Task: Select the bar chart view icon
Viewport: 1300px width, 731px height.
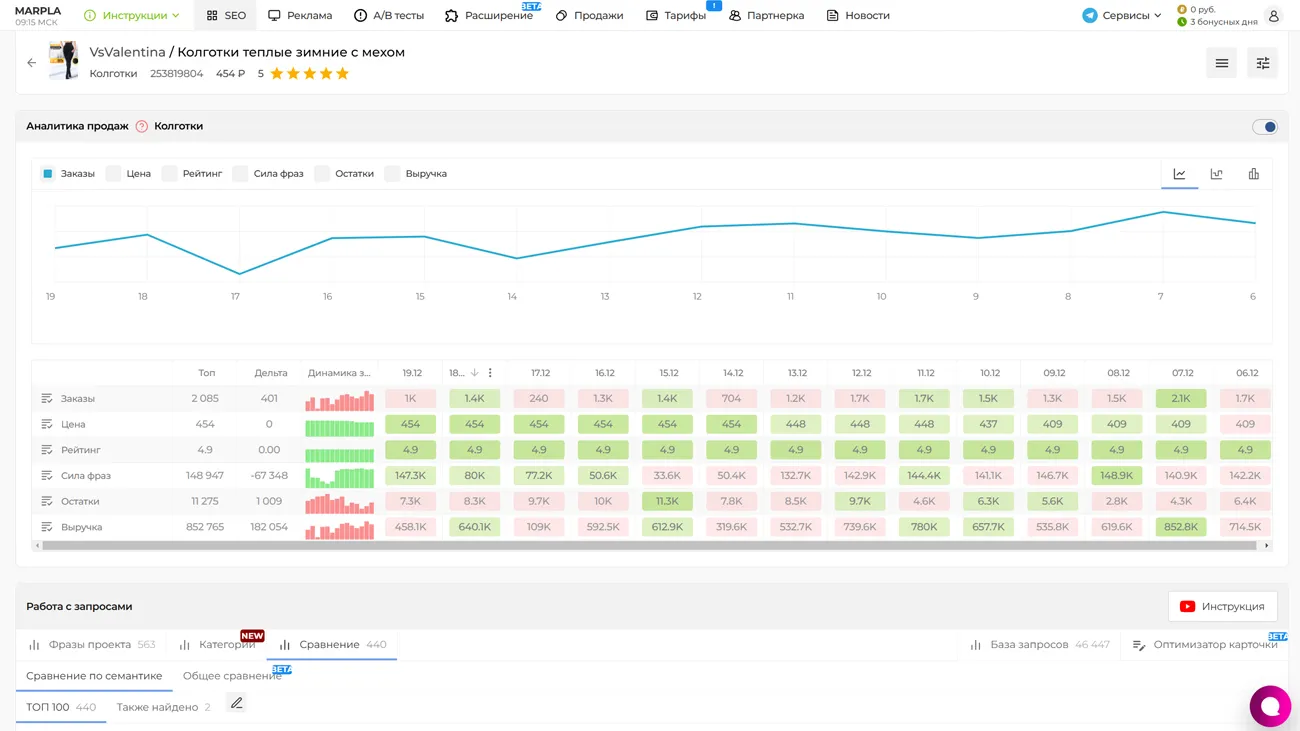Action: coord(1253,174)
